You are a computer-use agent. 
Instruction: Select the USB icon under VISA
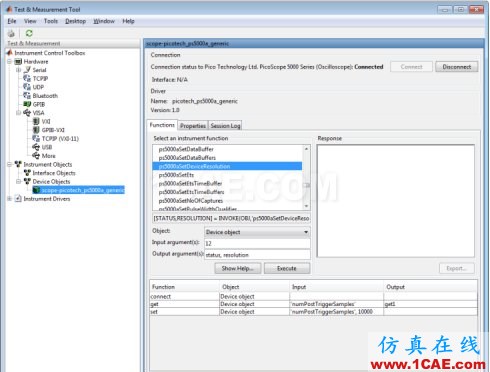(x=36, y=147)
